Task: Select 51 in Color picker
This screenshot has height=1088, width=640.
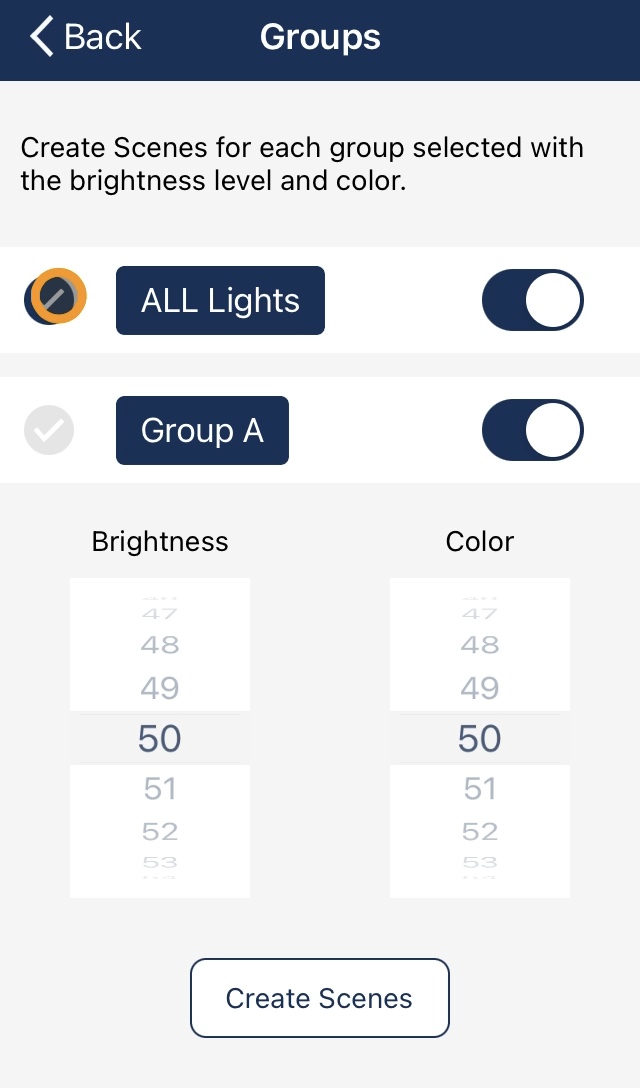Action: point(480,789)
